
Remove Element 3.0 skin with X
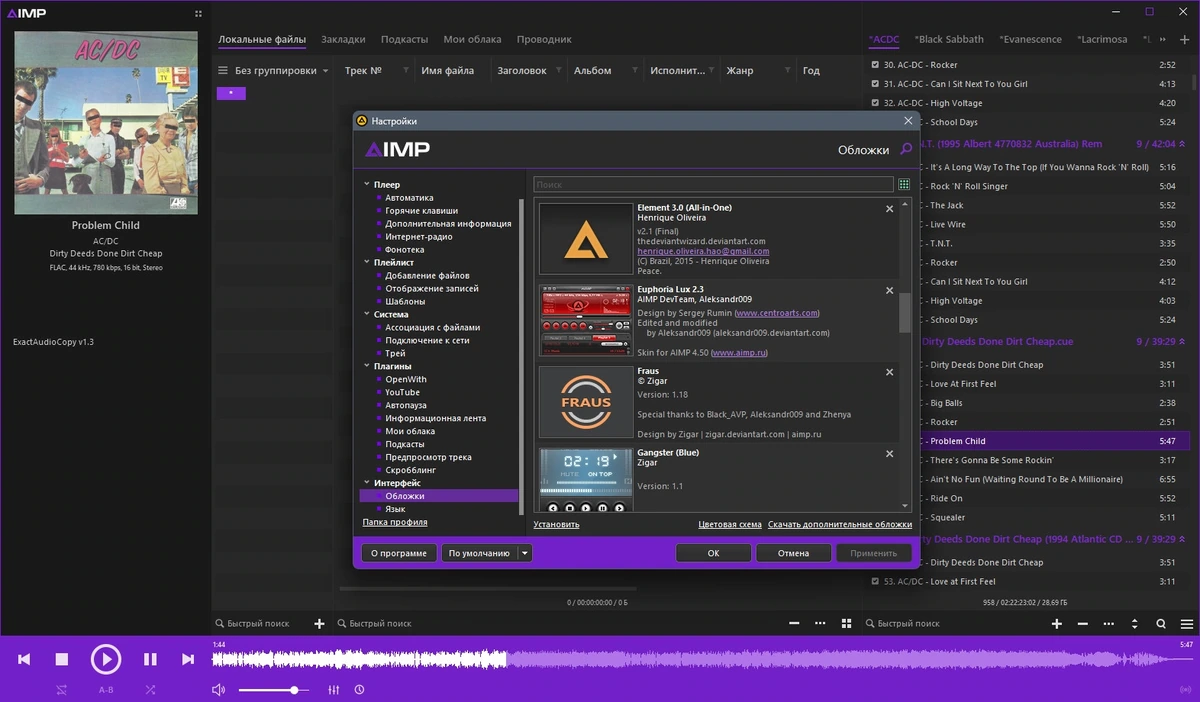pyautogui.click(x=890, y=209)
